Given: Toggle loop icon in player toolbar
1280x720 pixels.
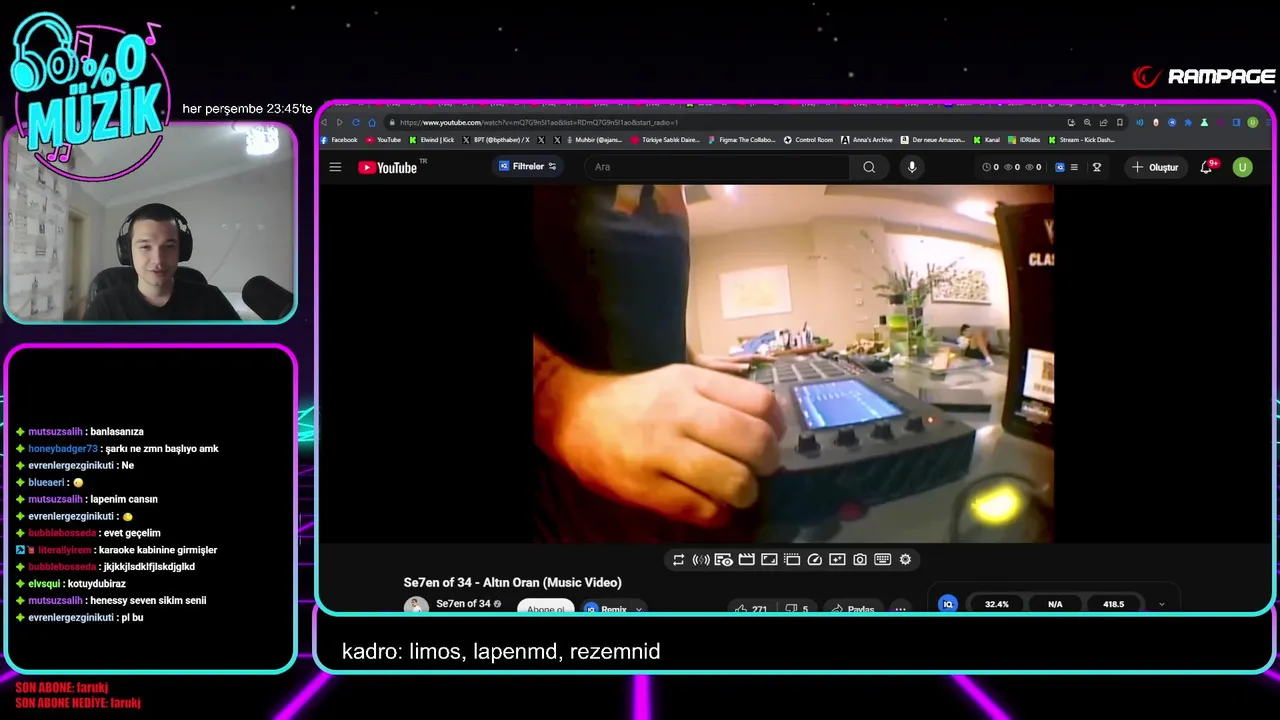Looking at the screenshot, I should (x=678, y=560).
